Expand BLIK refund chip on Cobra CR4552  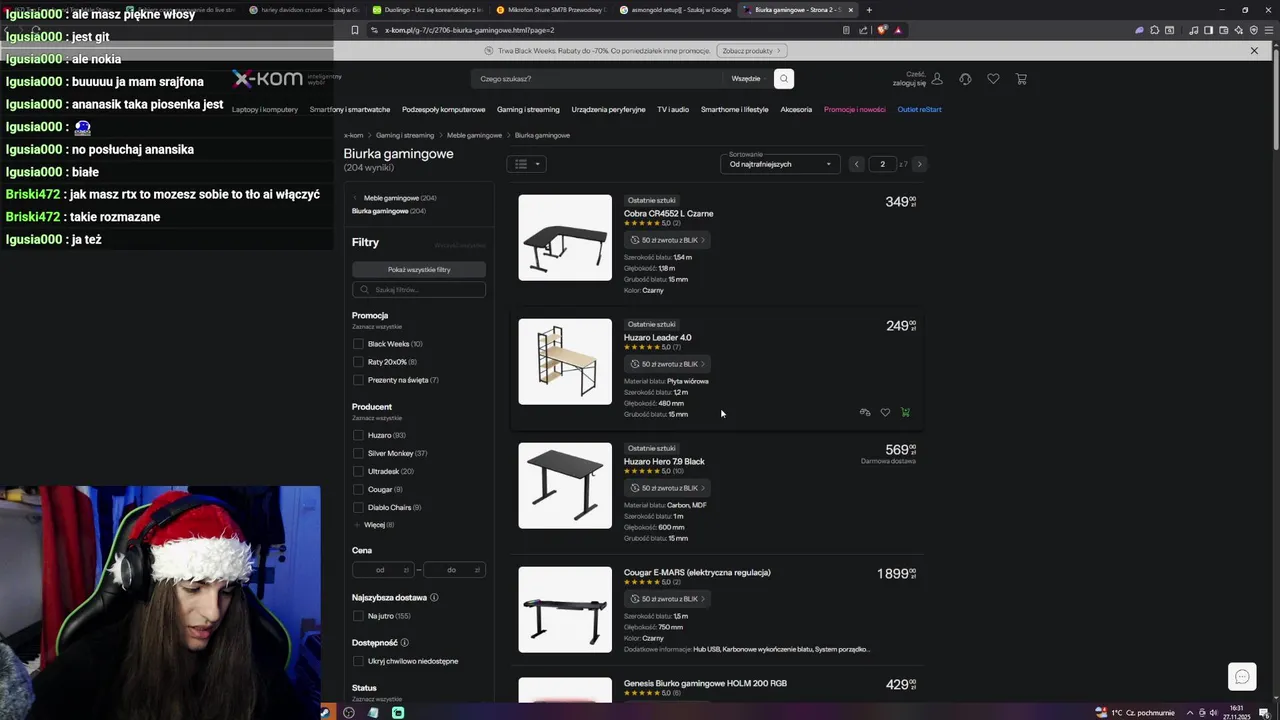coord(667,240)
